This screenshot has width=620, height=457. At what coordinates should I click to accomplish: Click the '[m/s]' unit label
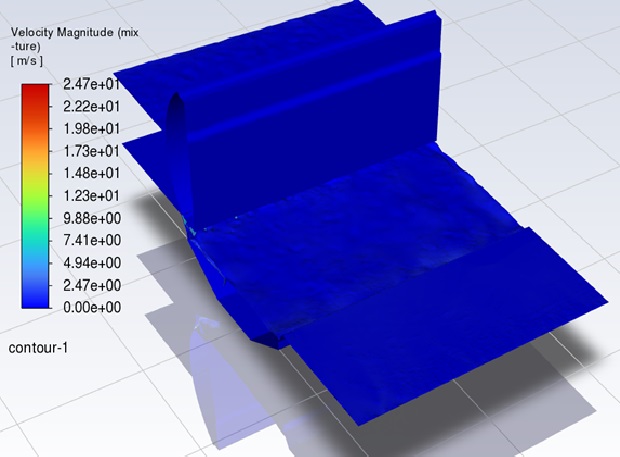coord(27,61)
